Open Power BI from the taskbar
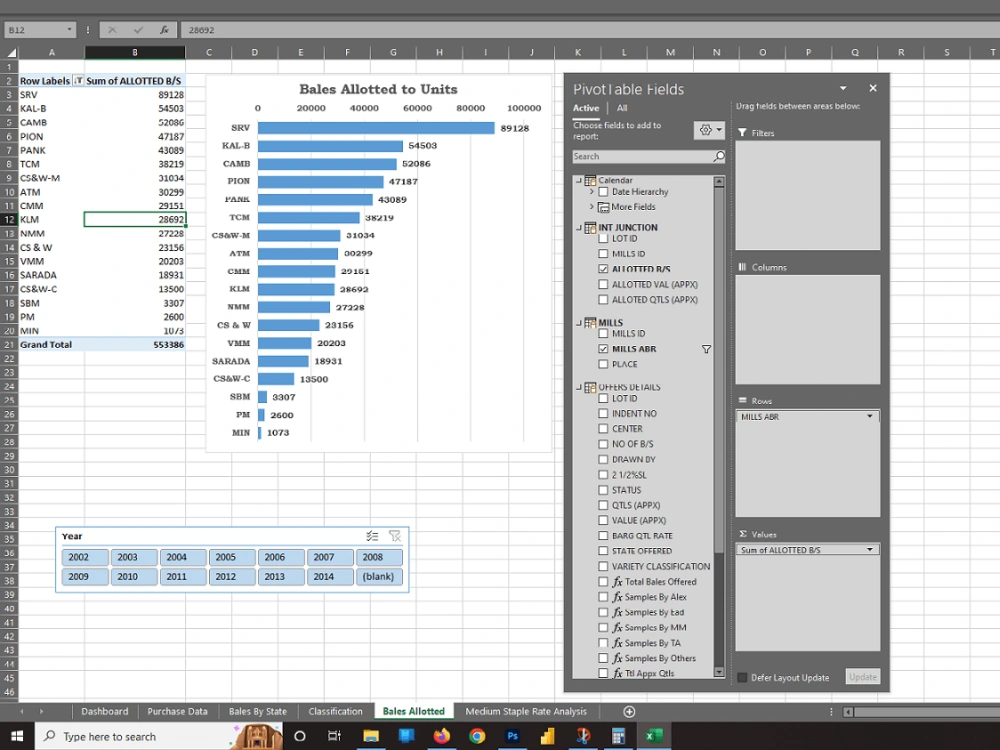Screen dimensions: 1000x750 pyautogui.click(x=547, y=736)
